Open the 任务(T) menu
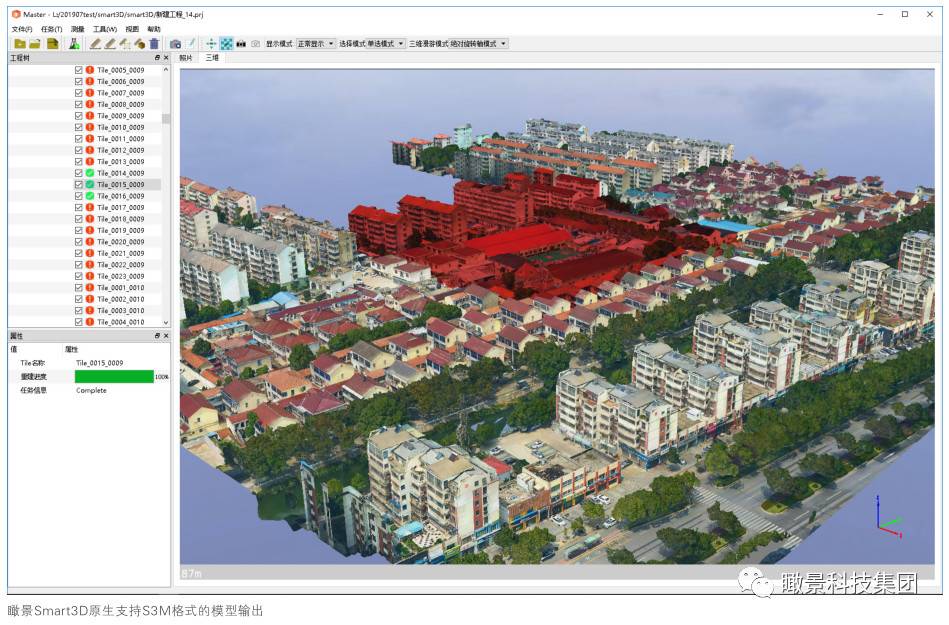 click(51, 29)
